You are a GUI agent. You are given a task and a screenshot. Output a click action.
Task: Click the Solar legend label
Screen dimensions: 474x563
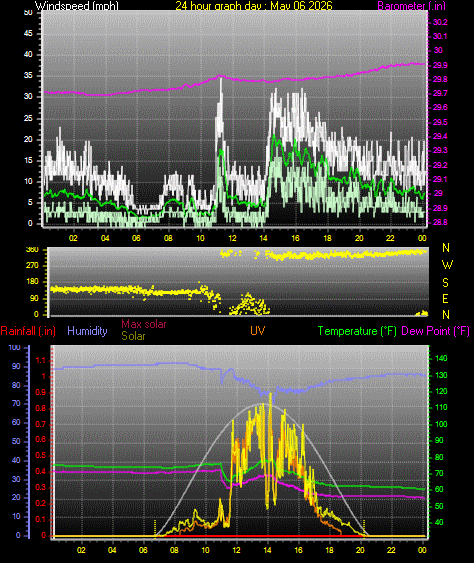point(133,336)
